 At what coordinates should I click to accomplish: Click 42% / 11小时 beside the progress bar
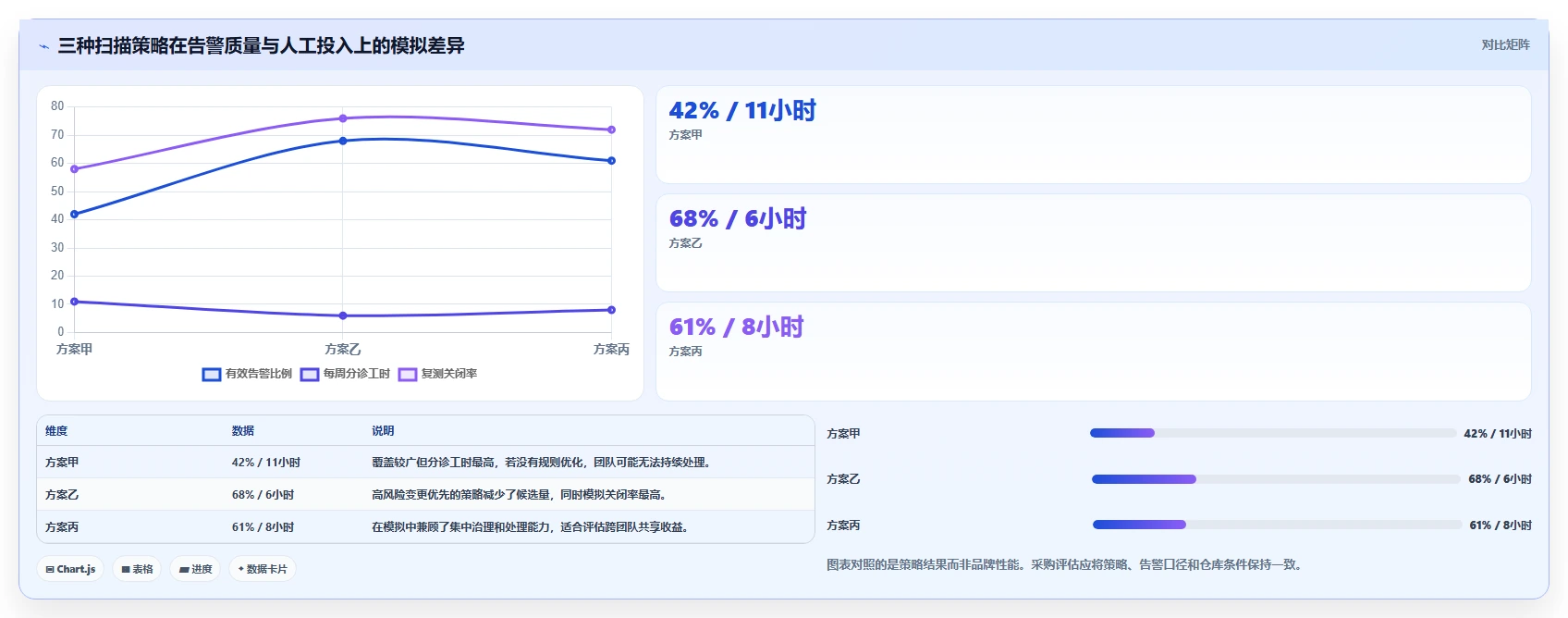[x=1498, y=434]
